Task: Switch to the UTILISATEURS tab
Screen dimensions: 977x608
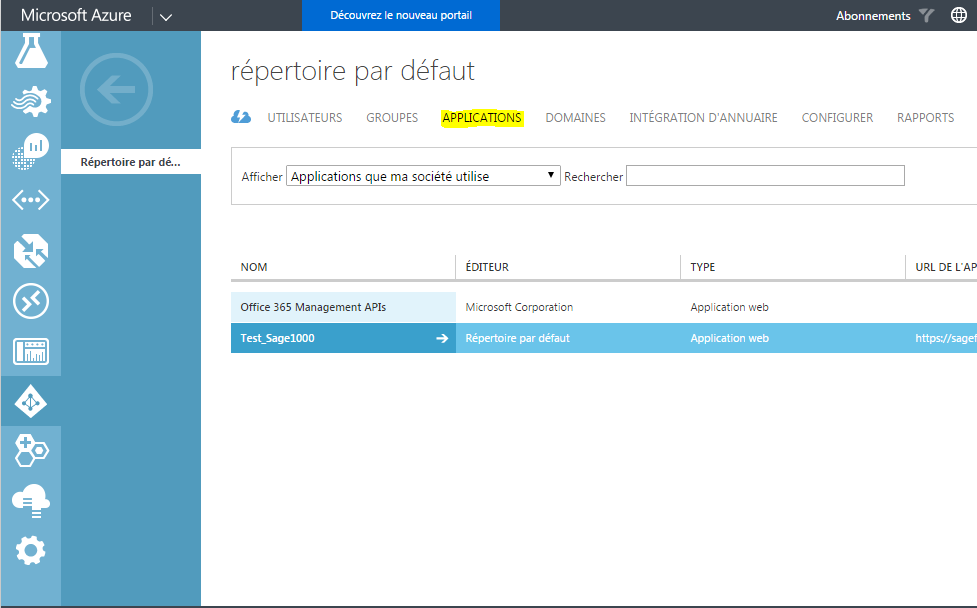Action: 305,118
